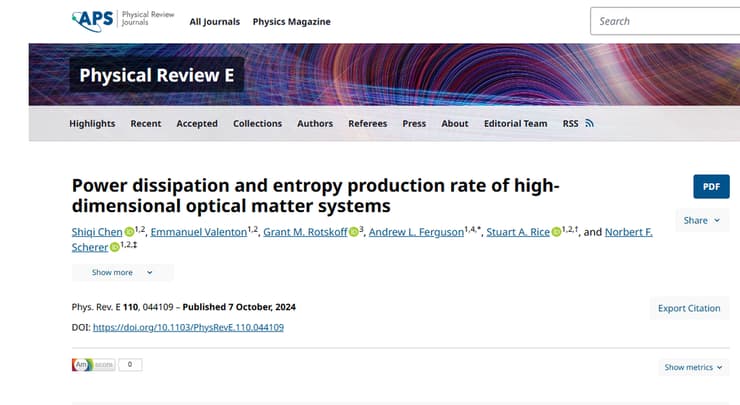This screenshot has height=405, width=740.
Task: Open the All Journals menu
Action: [x=213, y=22]
